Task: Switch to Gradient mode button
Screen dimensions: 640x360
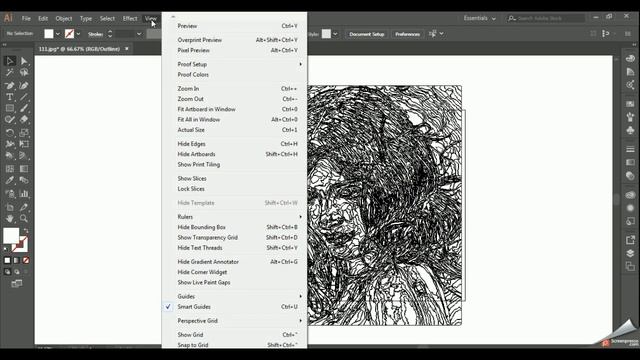Action: 17,260
